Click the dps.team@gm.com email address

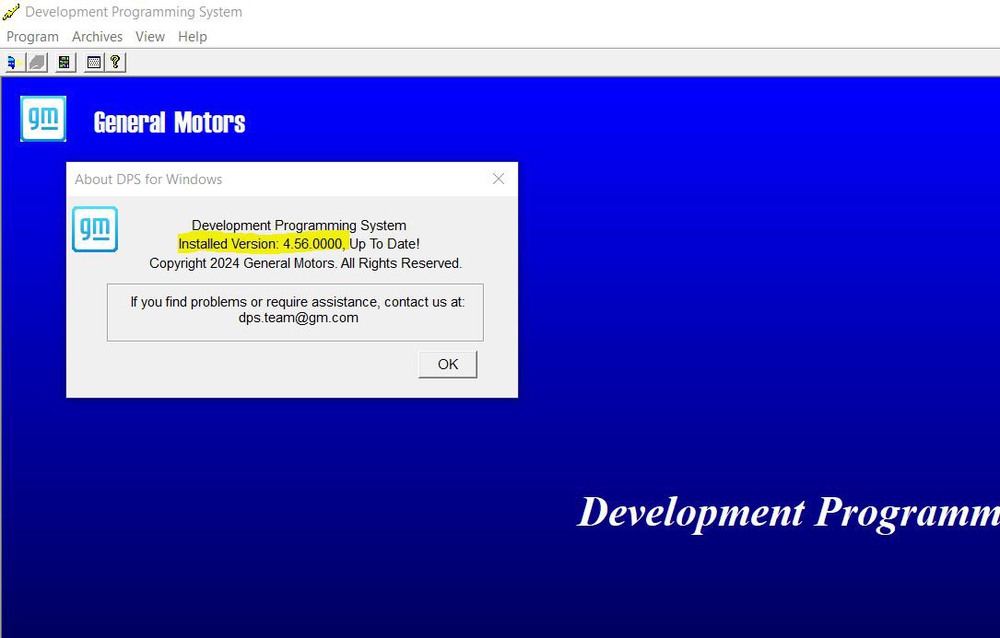point(298,318)
